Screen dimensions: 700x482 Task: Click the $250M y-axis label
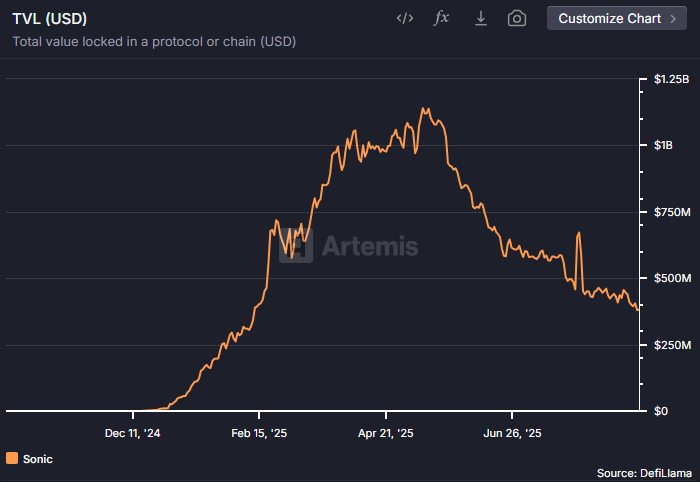point(672,345)
